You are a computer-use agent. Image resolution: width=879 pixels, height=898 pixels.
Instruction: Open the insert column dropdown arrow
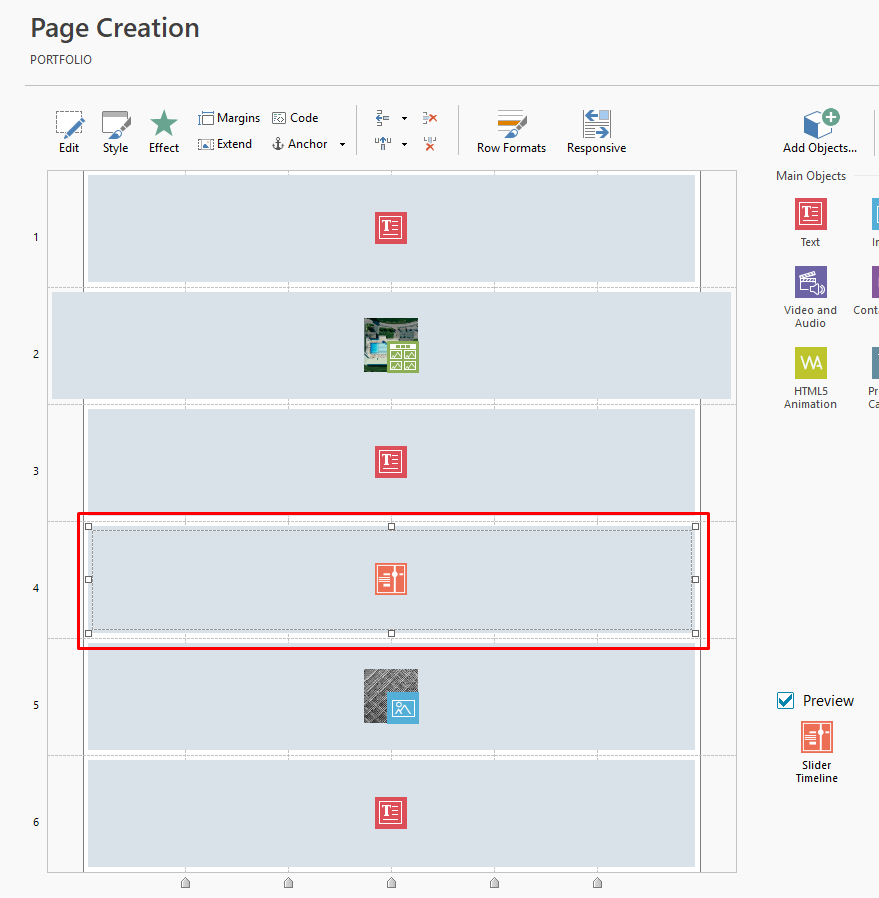pos(404,118)
